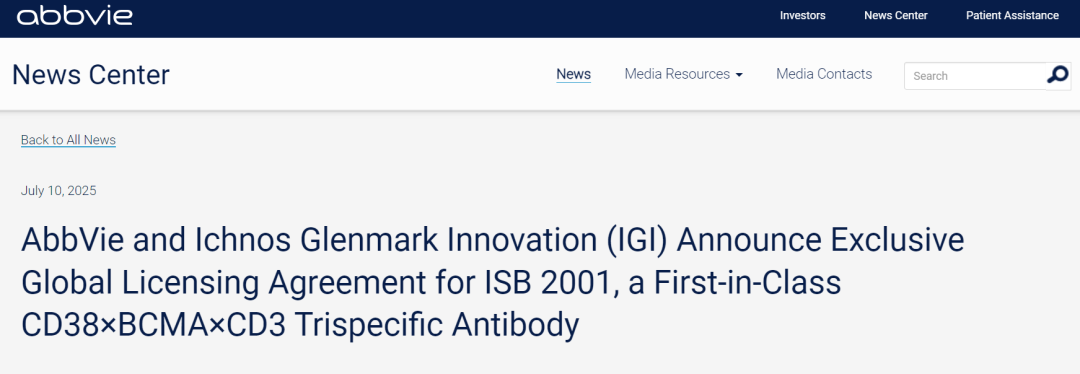Click "Trispecific Antibody" in the headline

click(437, 326)
